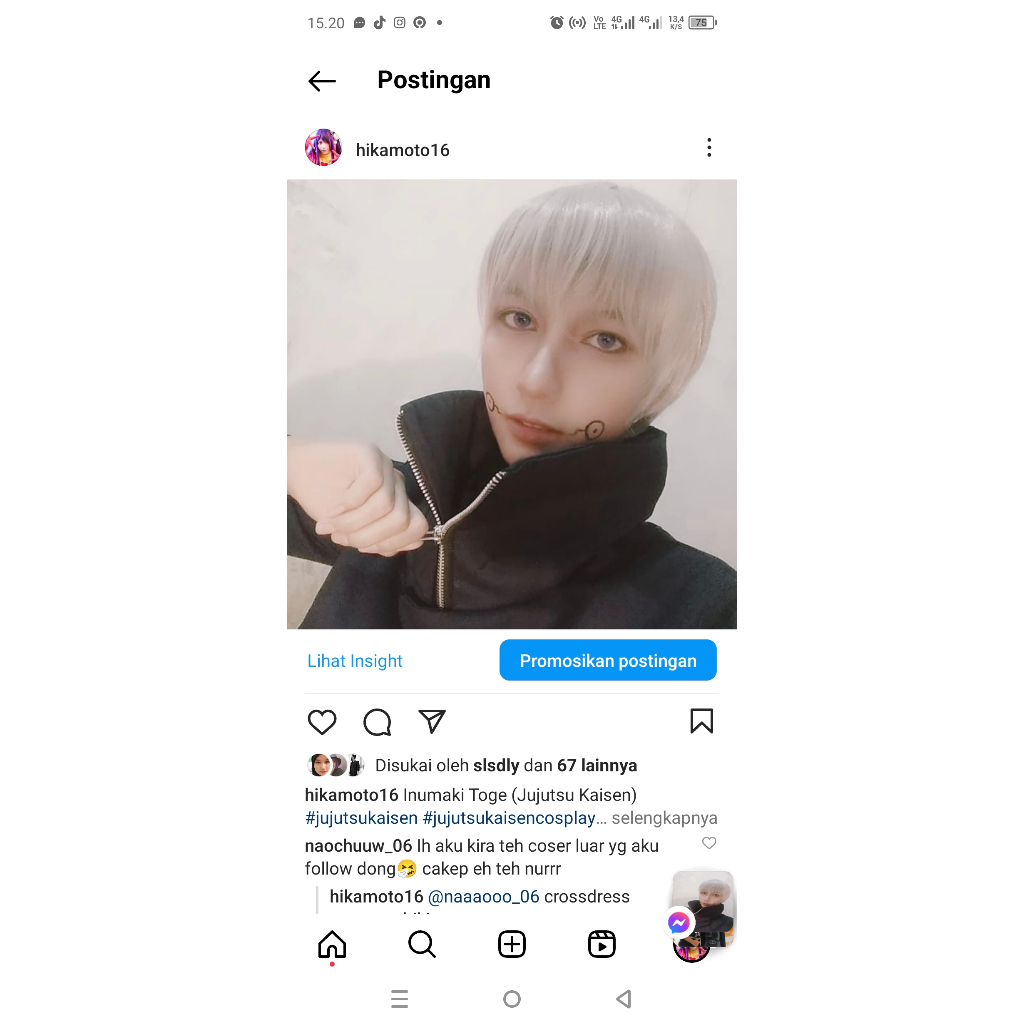Tap the Android back triangle button

624,999
